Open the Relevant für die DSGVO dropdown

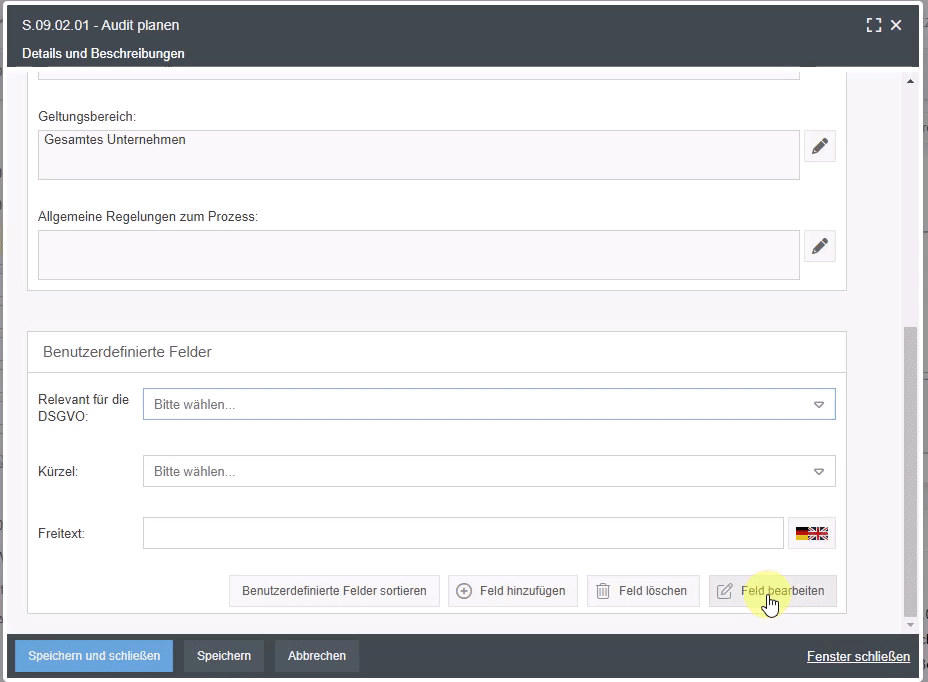point(489,405)
